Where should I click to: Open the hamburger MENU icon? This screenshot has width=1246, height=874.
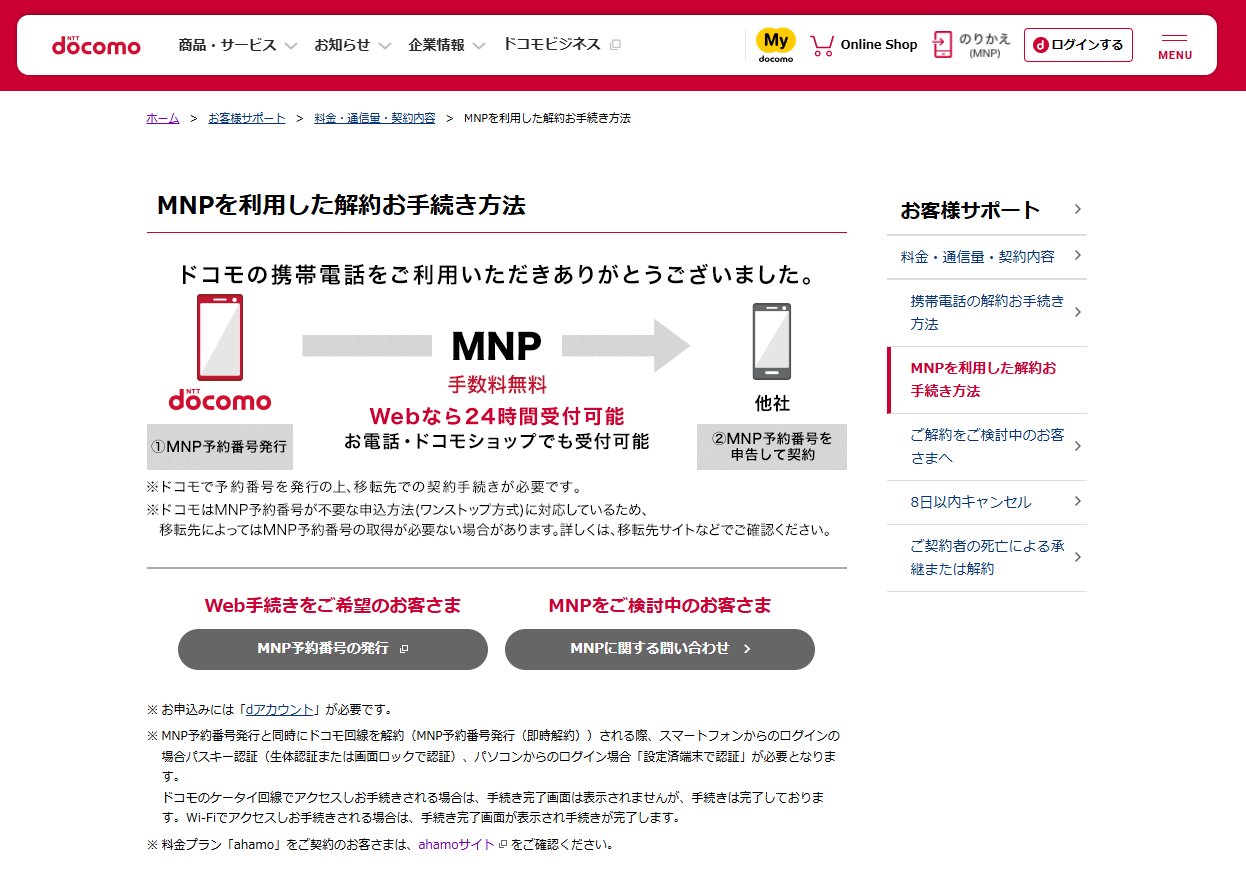click(1175, 46)
